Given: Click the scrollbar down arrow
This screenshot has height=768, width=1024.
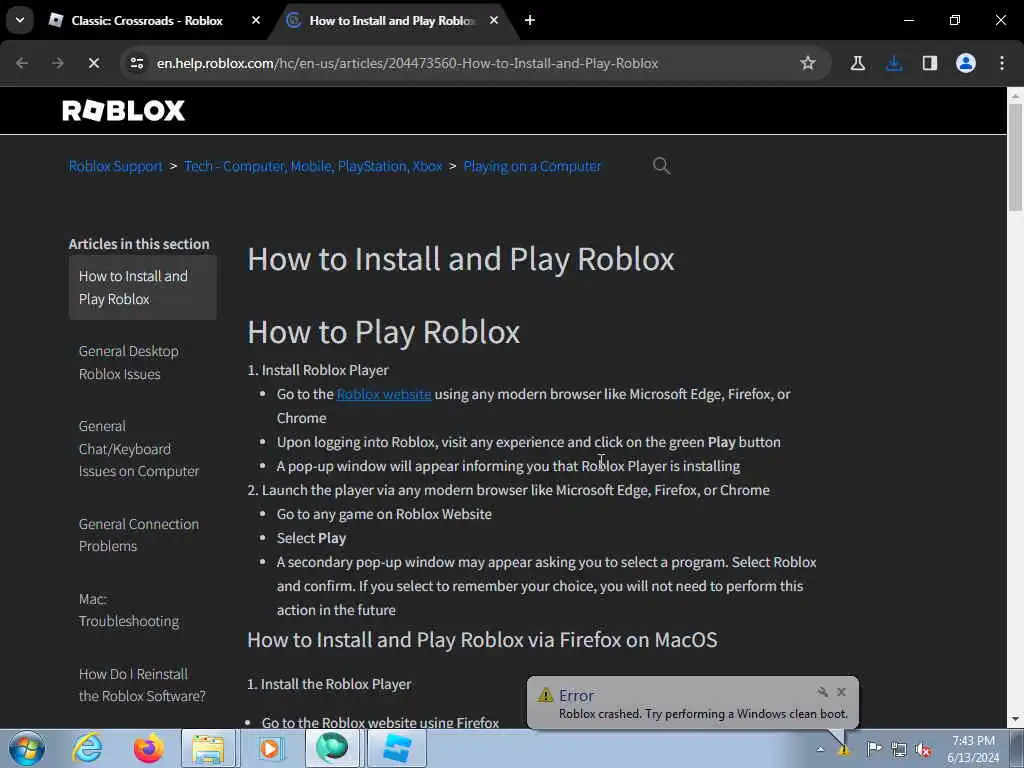Looking at the screenshot, I should pyautogui.click(x=1015, y=719).
